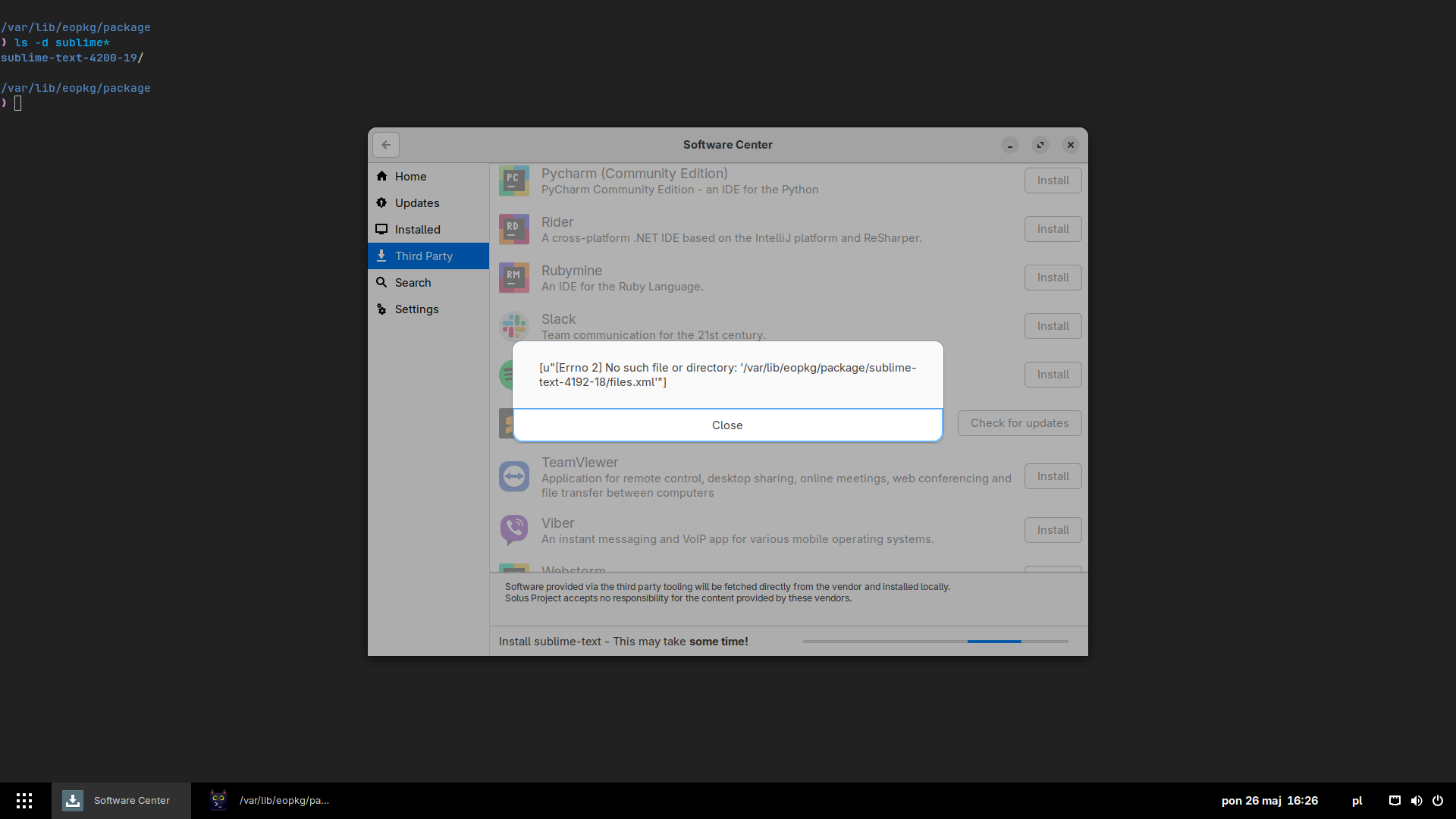1456x819 pixels.
Task: Close the error dialog
Action: coord(727,425)
